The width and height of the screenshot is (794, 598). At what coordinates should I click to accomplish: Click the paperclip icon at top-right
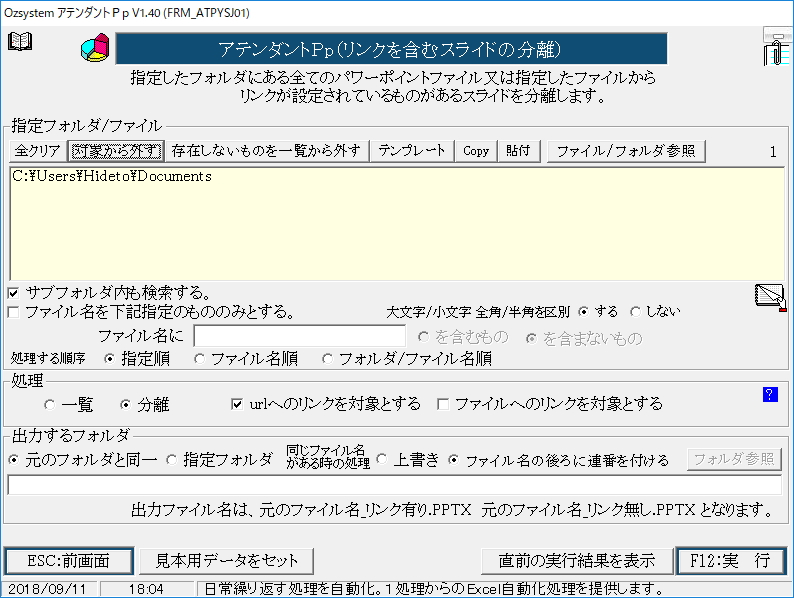(x=775, y=46)
